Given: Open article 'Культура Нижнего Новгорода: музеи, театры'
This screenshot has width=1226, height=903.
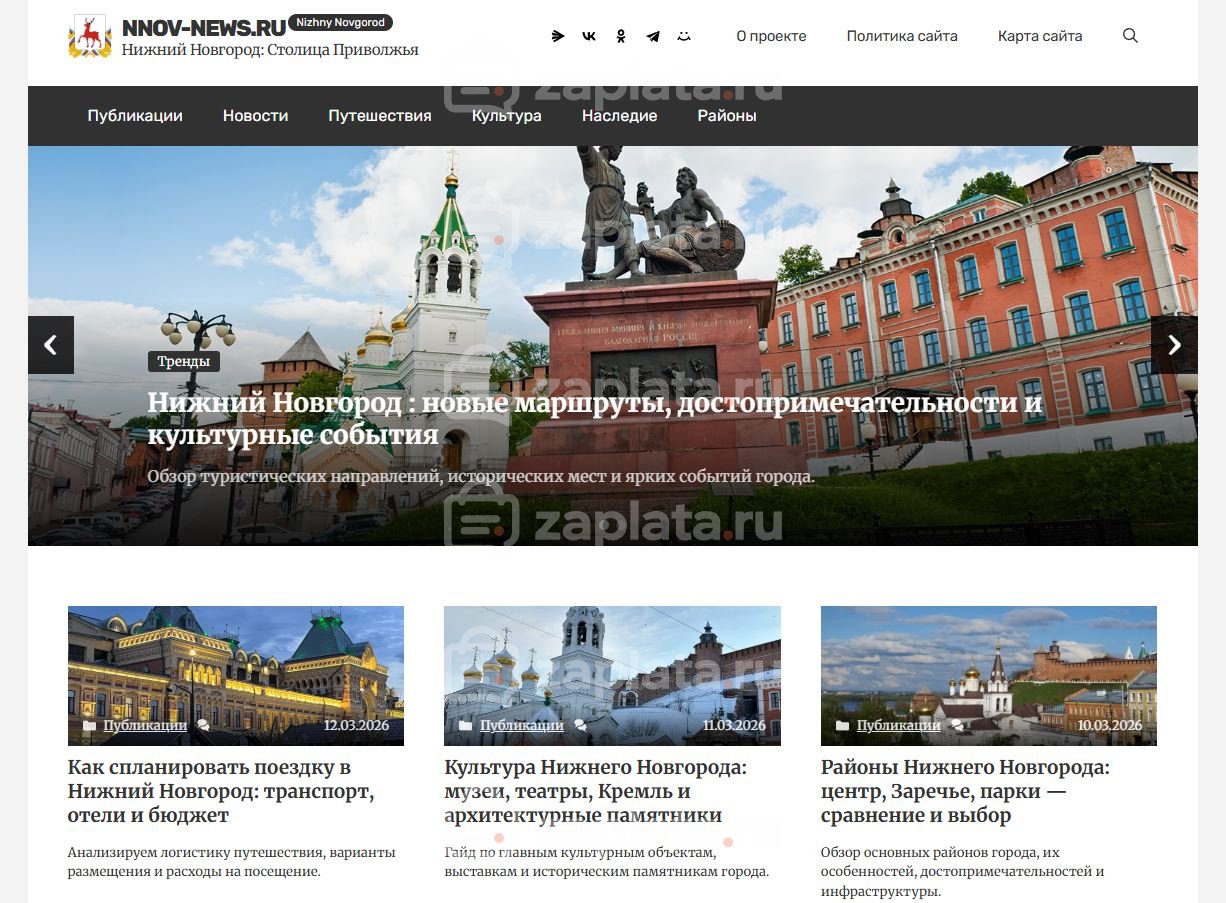Looking at the screenshot, I should [596, 792].
